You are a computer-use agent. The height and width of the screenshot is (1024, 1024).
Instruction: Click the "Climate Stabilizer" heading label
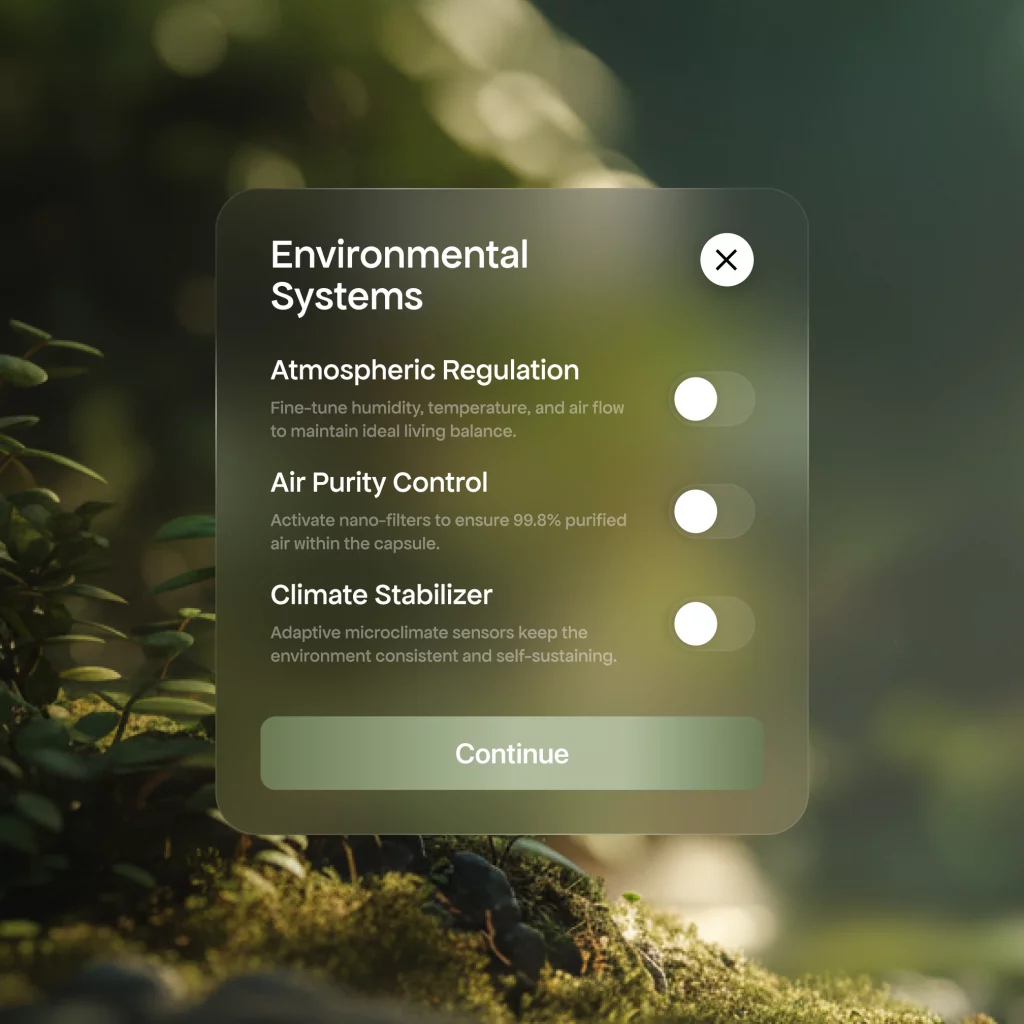point(381,594)
